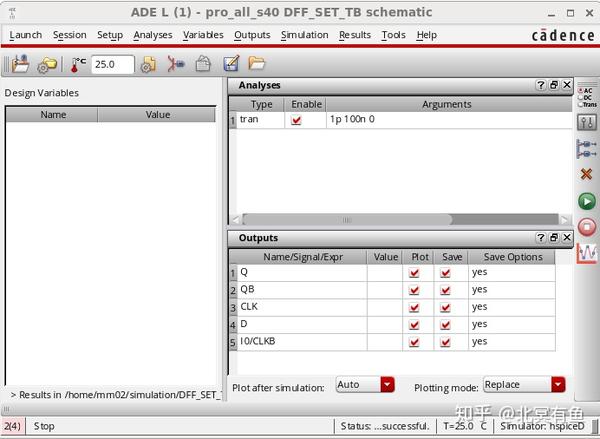Uncheck Plot checkbox for output Q
Image resolution: width=600 pixels, height=439 pixels.
click(x=414, y=273)
